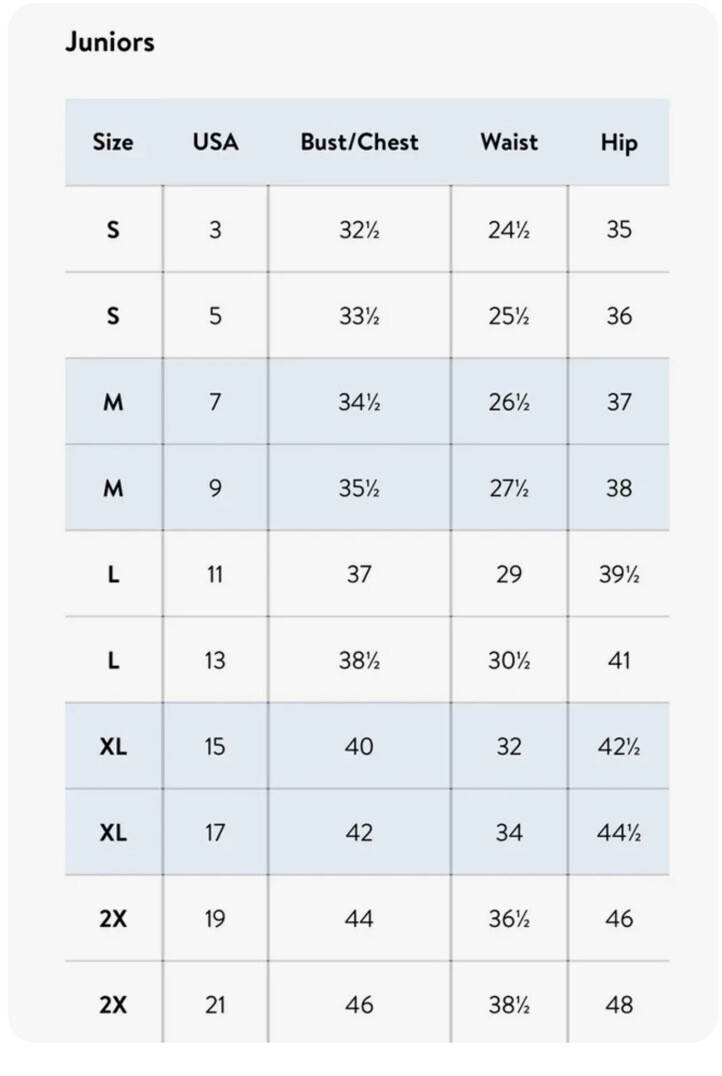This screenshot has height=1076, width=722.
Task: Select the Hip value 35
Action: pyautogui.click(x=619, y=229)
